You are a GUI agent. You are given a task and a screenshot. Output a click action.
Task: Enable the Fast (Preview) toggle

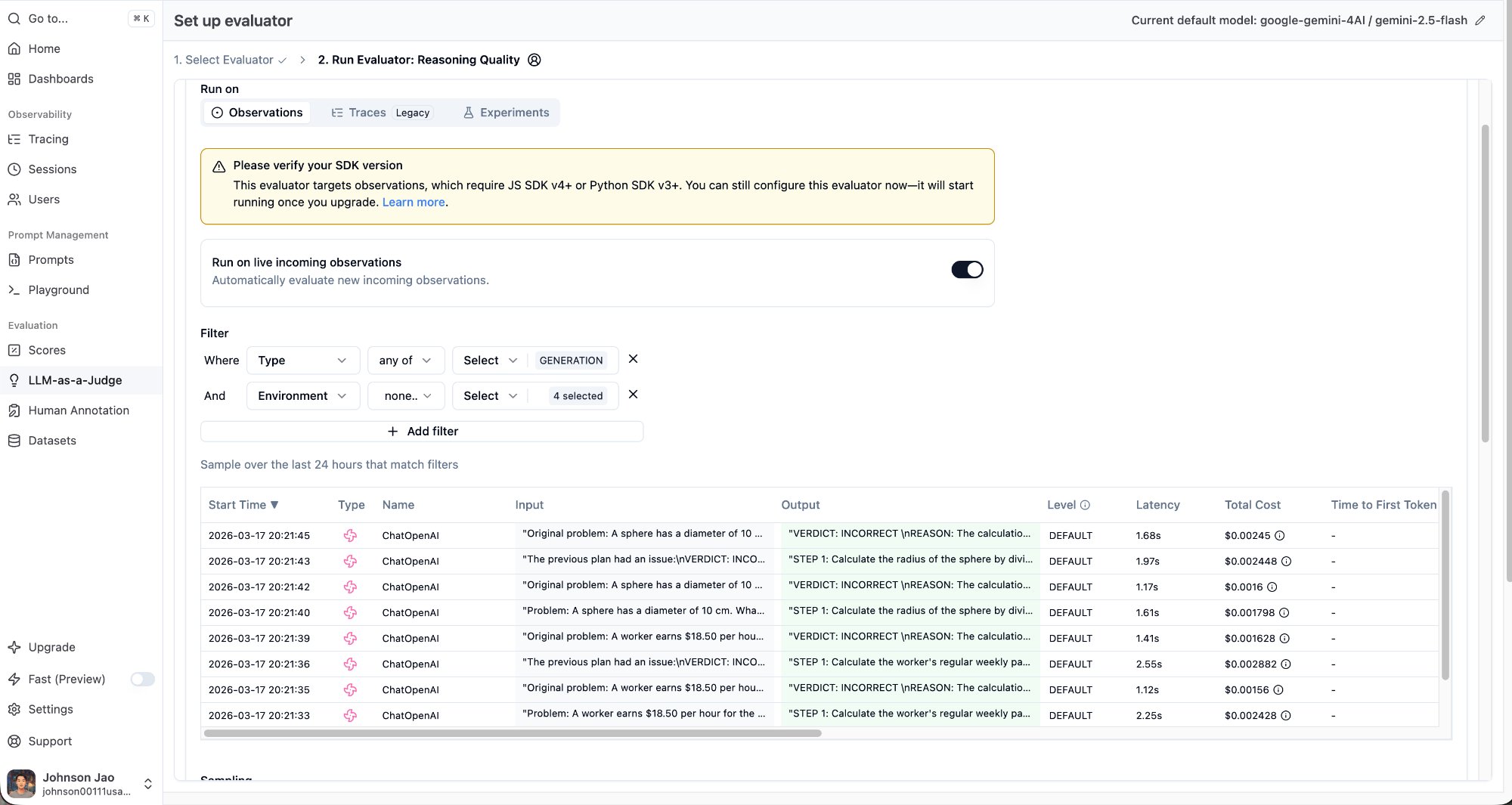click(141, 679)
